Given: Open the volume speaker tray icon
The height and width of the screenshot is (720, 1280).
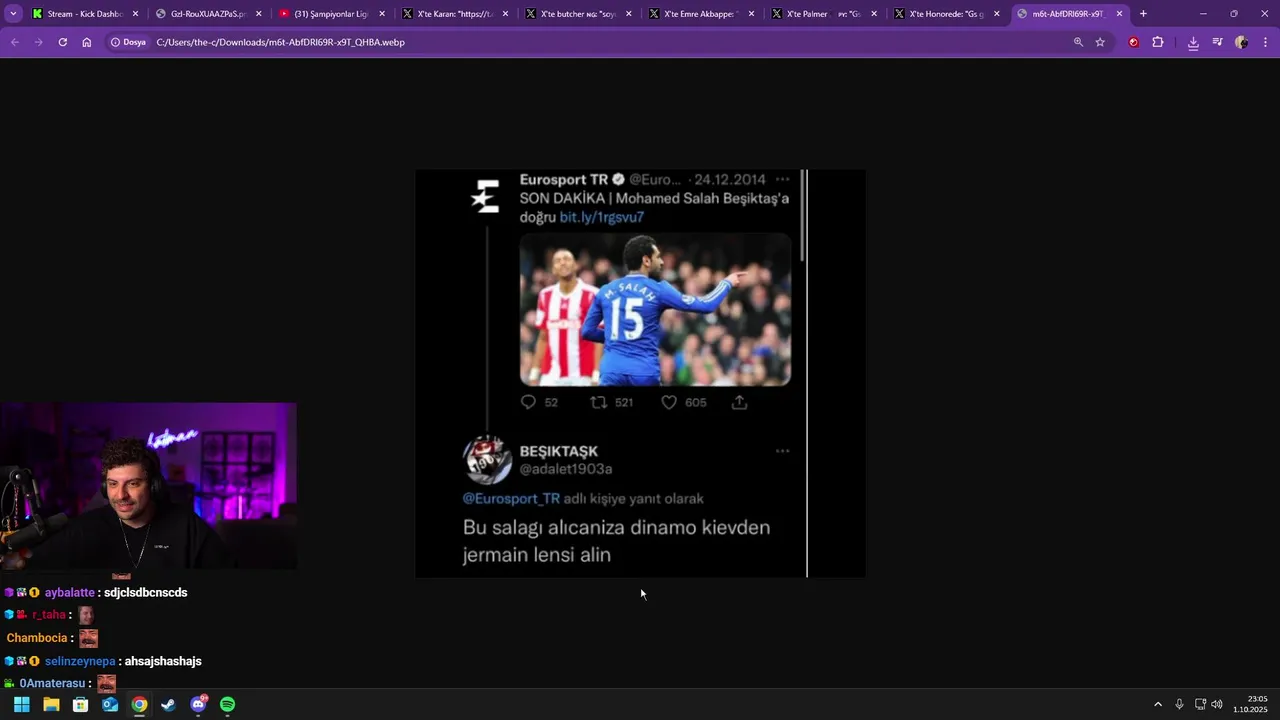Looking at the screenshot, I should 1217,704.
